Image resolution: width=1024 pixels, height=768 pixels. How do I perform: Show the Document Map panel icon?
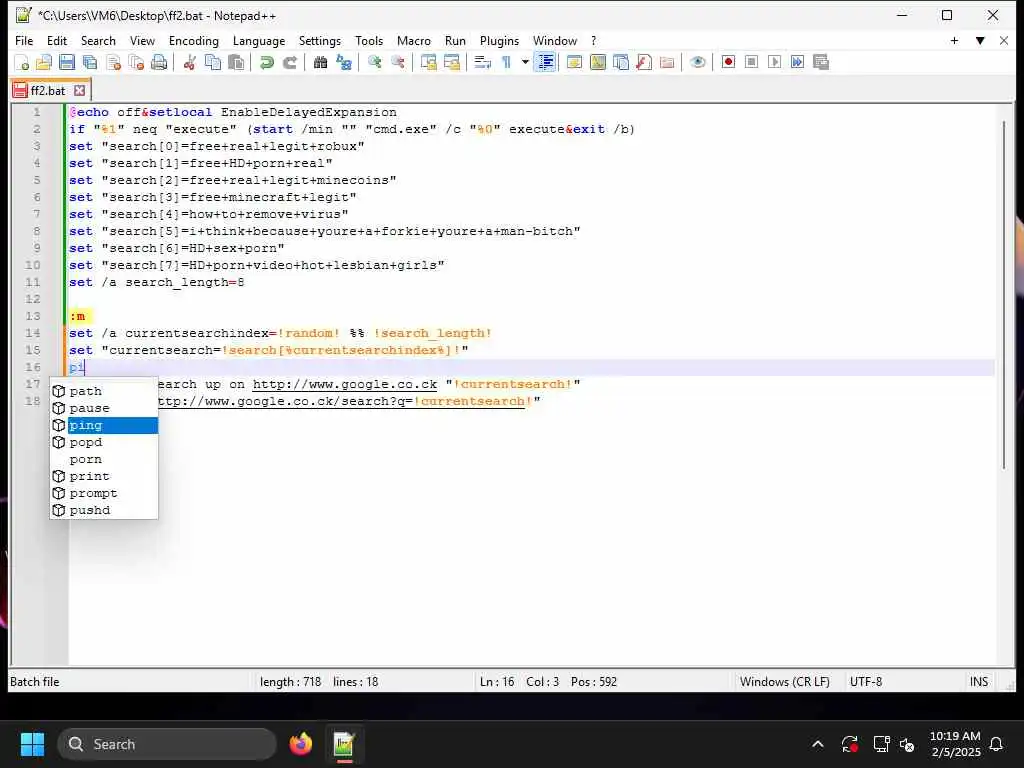pyautogui.click(x=598, y=63)
